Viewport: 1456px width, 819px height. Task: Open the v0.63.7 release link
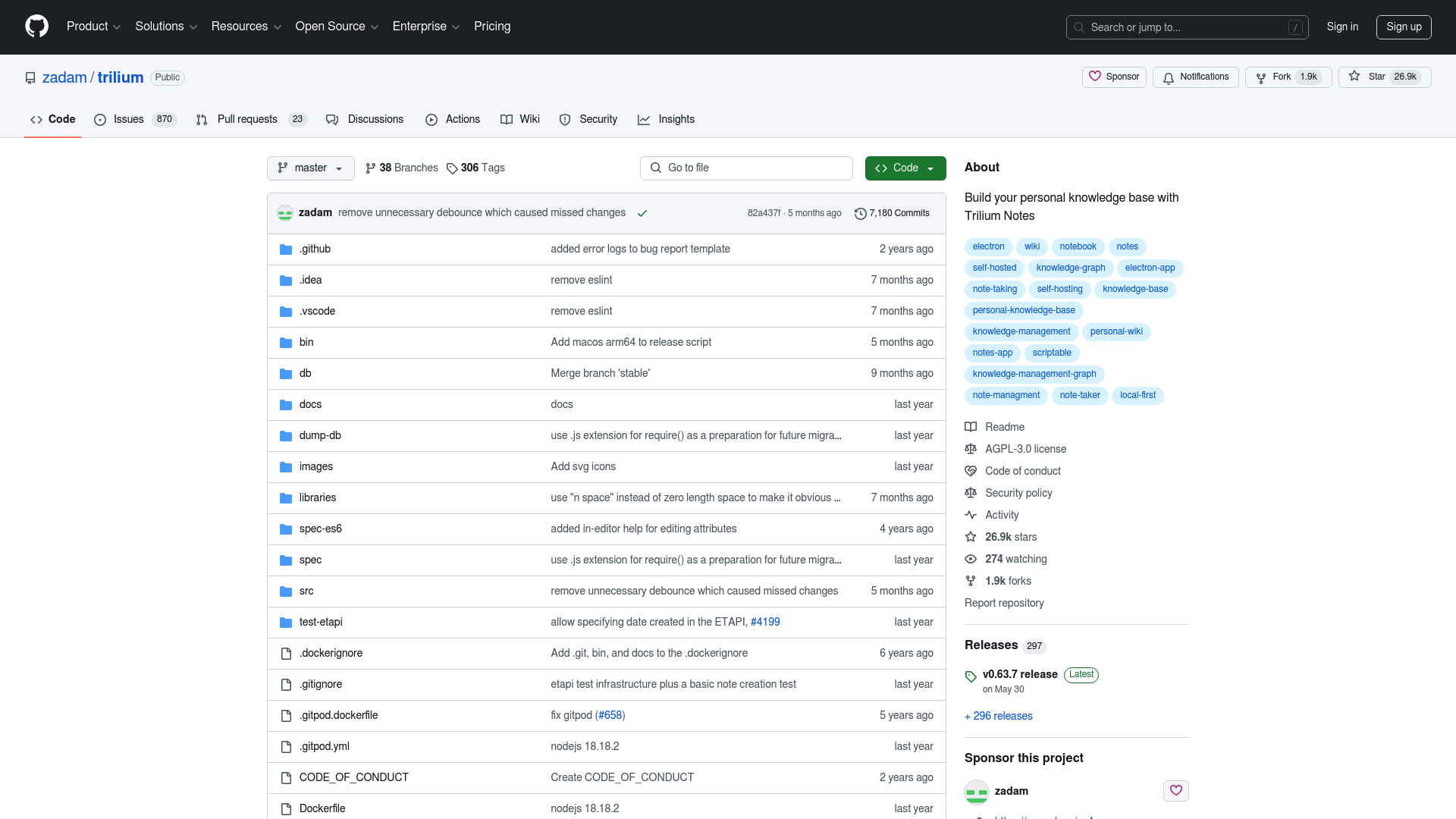coord(1020,675)
